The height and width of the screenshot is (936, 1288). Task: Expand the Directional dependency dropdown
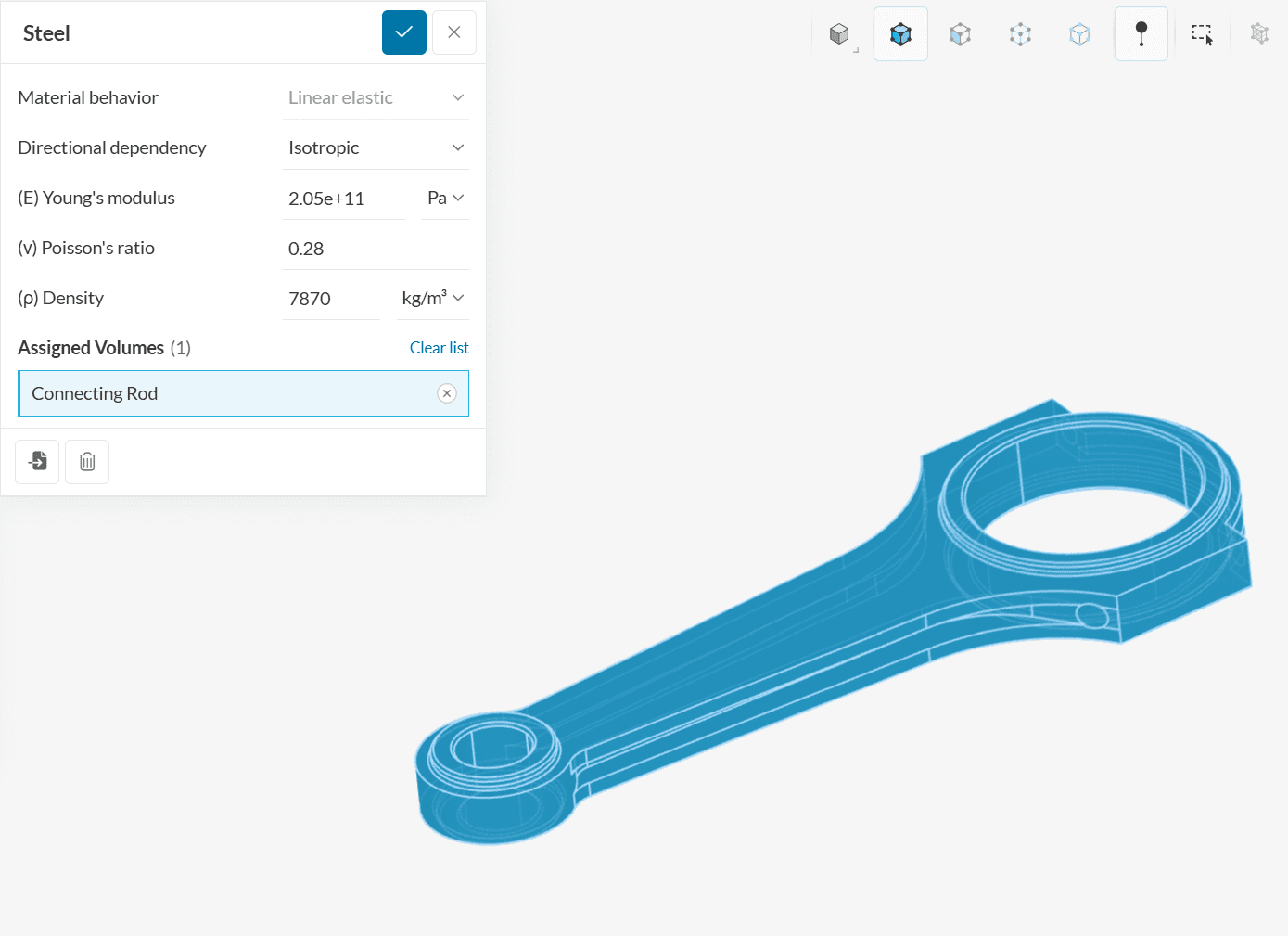tap(376, 148)
